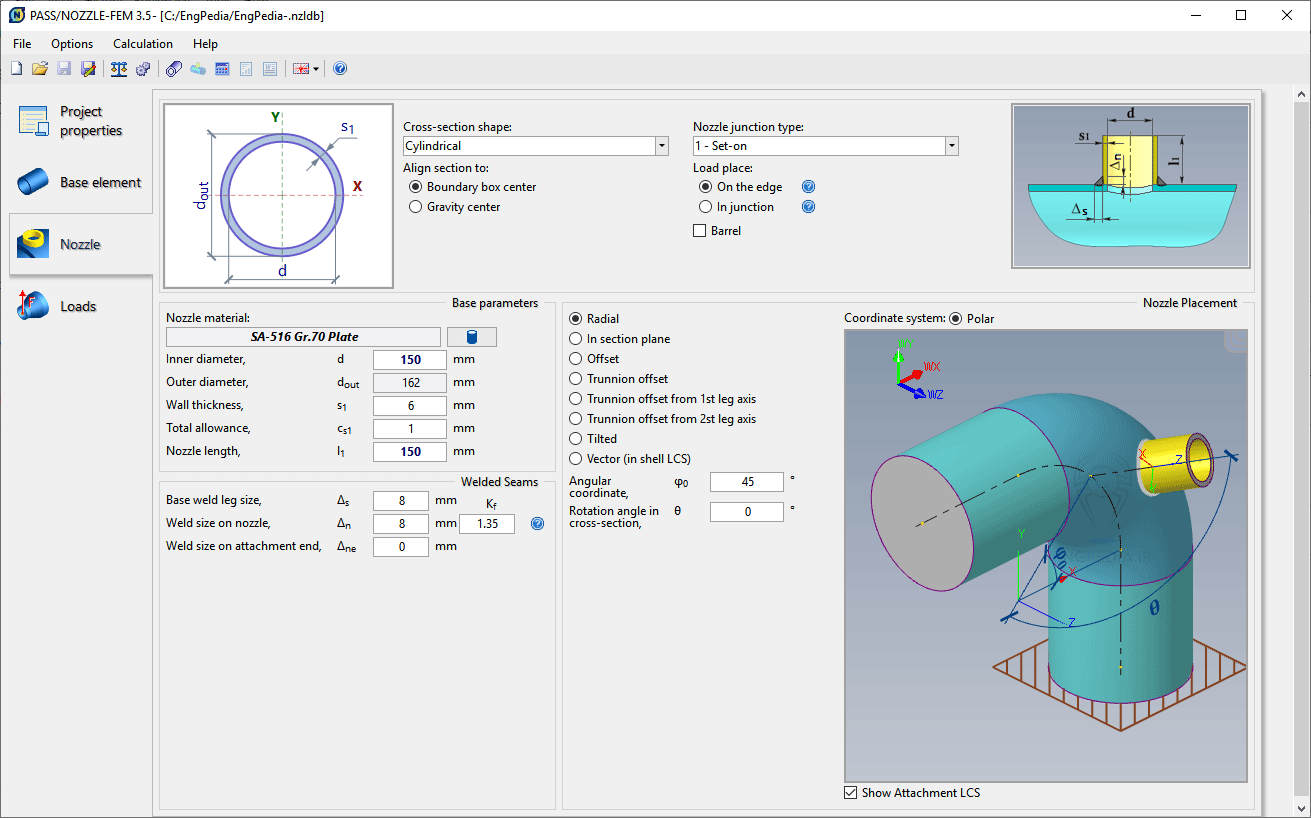1311x818 pixels.
Task: Open material database next to SA-516 Gr.70
Action: [471, 337]
